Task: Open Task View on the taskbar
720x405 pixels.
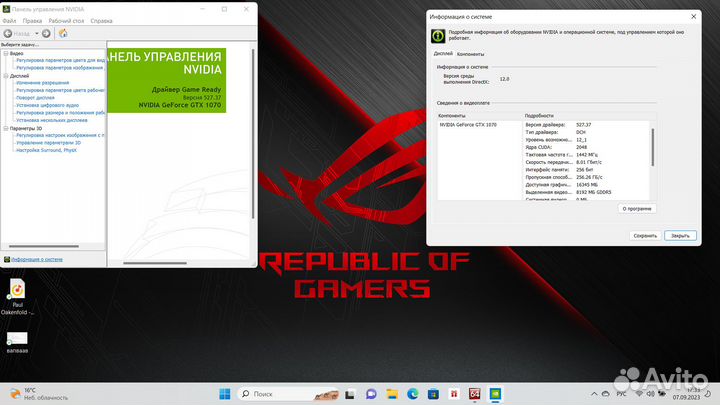Action: click(x=350, y=394)
